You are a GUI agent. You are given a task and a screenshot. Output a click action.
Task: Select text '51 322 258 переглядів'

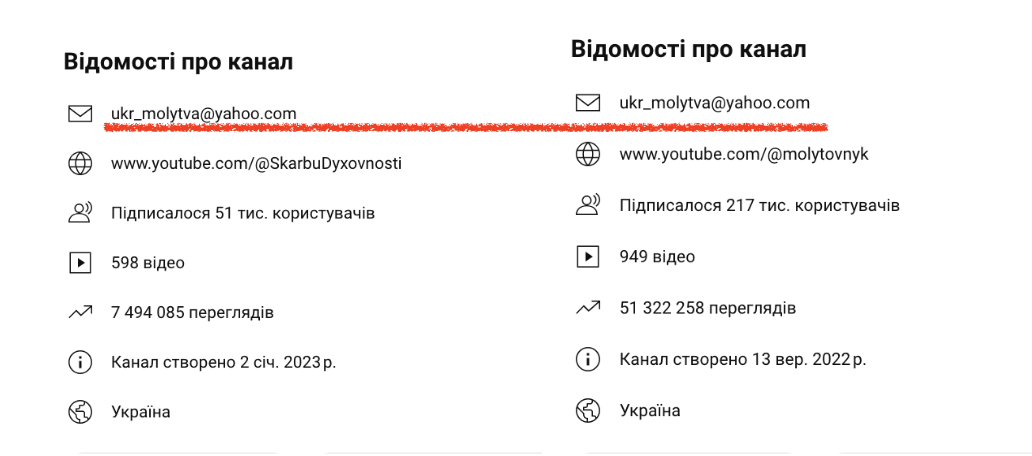[x=708, y=307]
